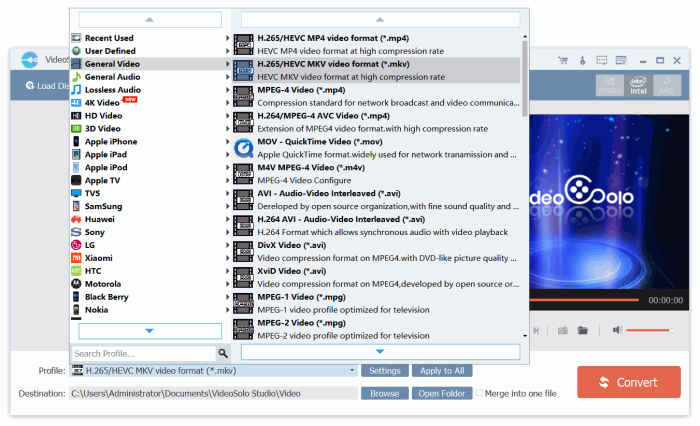Click the Sony logo icon
This screenshot has height=426, width=700.
(76, 232)
